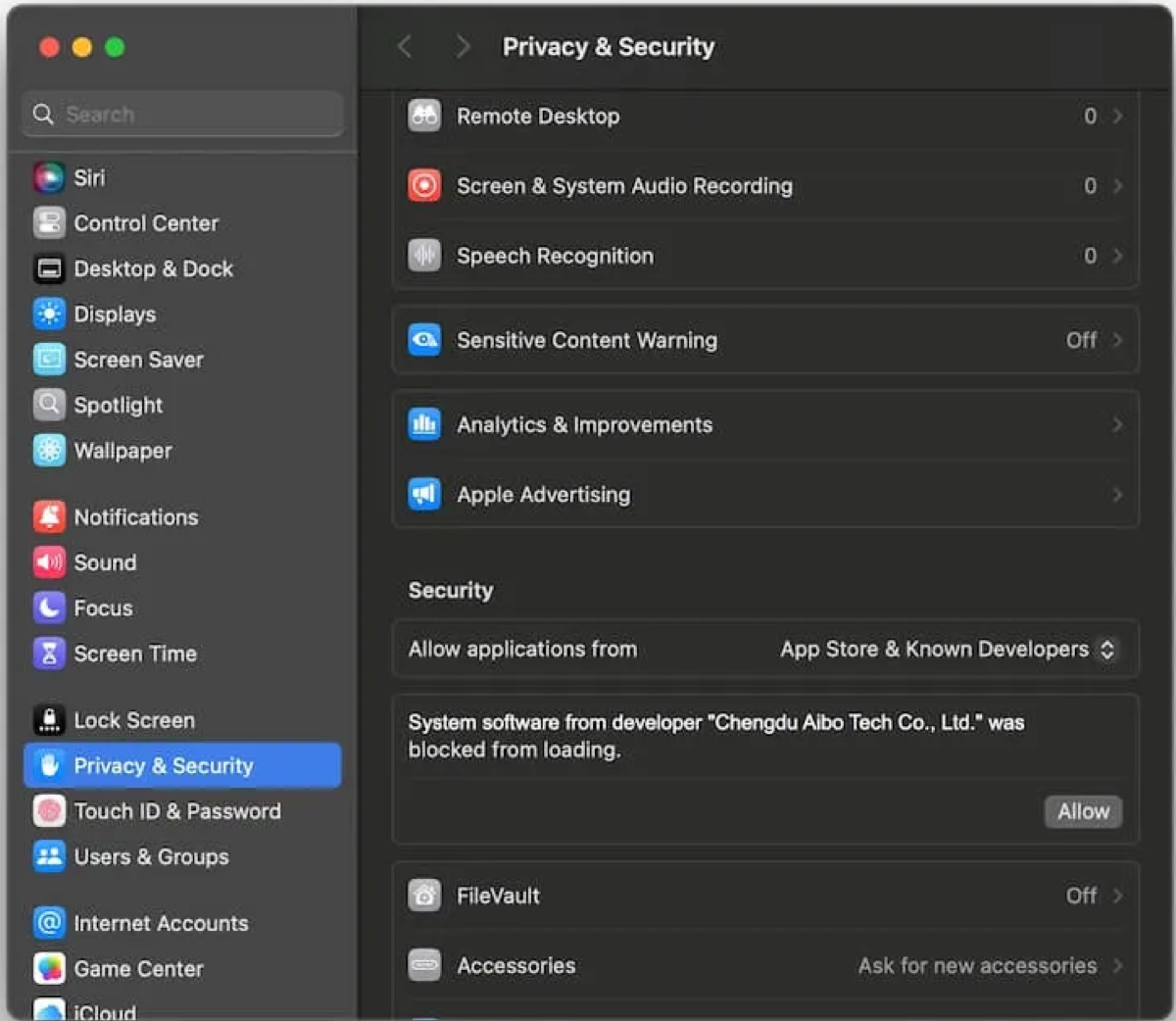Screen dimensions: 1176x1021
Task: Click the 'Wallpaper' sidebar label
Action: [x=123, y=451]
